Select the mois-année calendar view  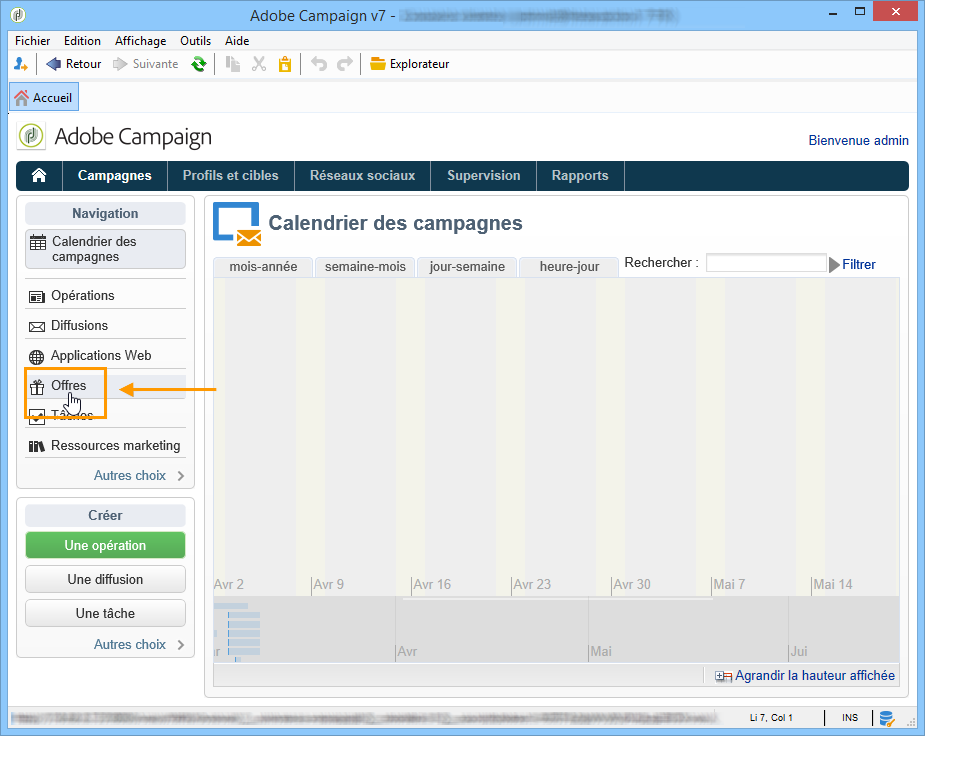[x=263, y=267]
